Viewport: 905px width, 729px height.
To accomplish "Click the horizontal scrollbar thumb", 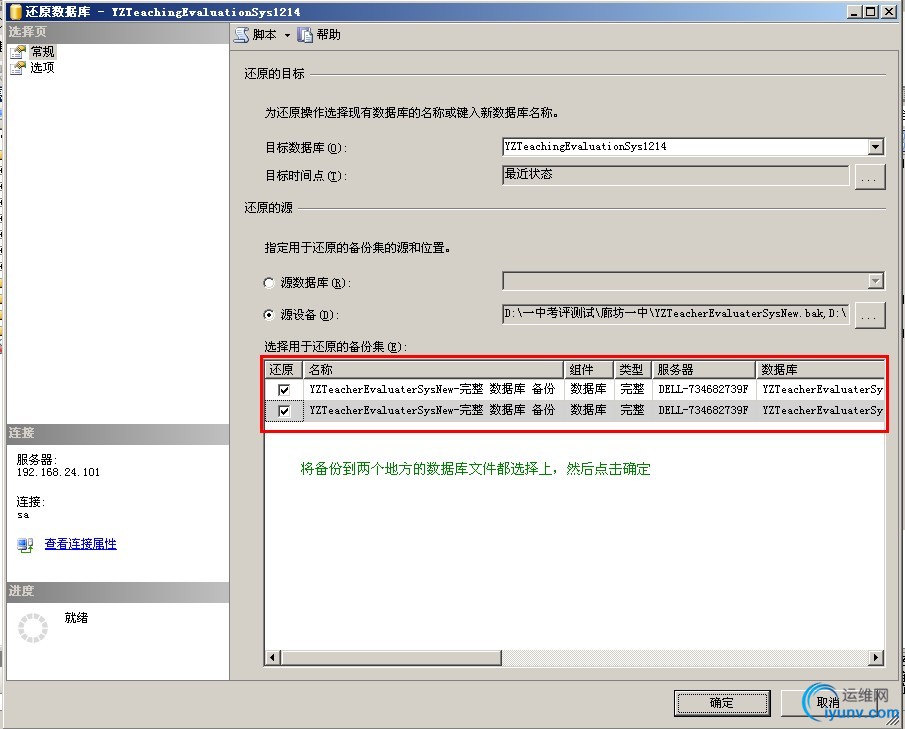I will pyautogui.click(x=391, y=657).
